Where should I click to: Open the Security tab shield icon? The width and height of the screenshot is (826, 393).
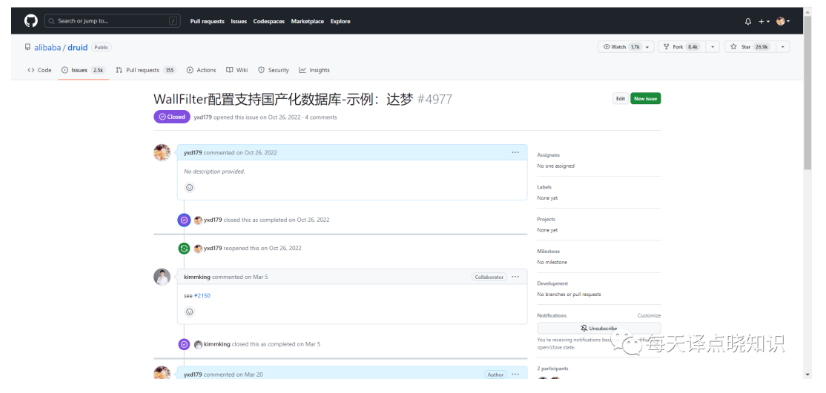[x=261, y=70]
